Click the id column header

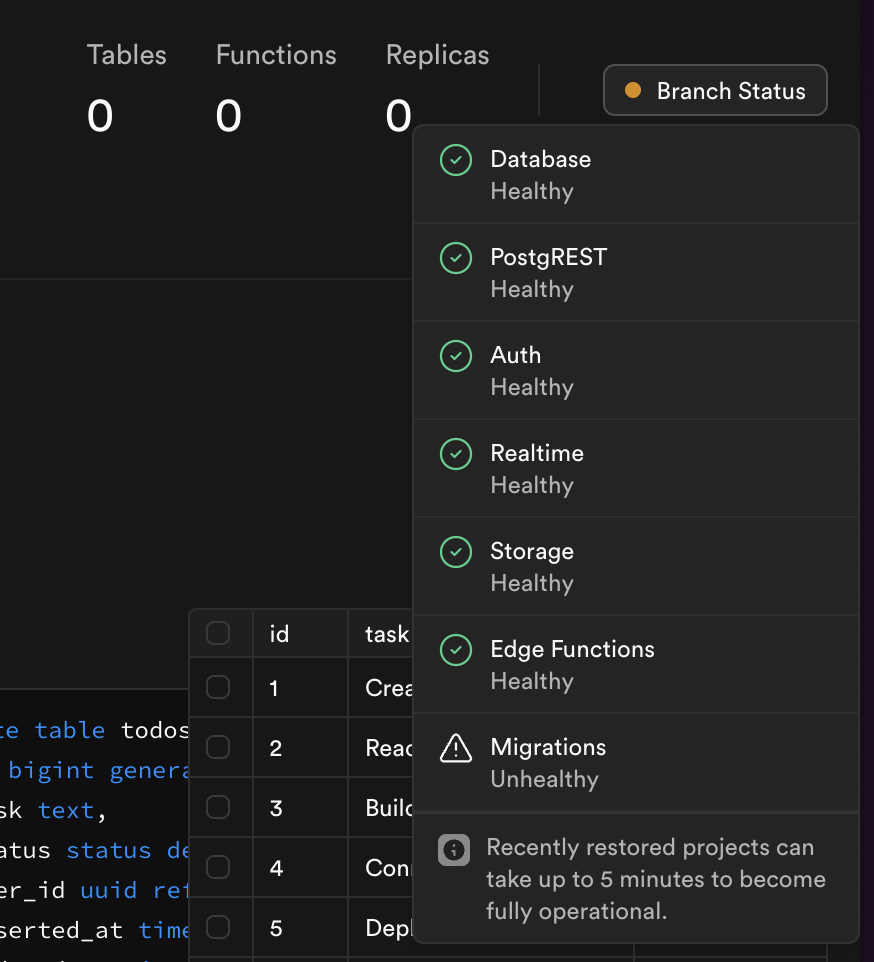coord(280,634)
